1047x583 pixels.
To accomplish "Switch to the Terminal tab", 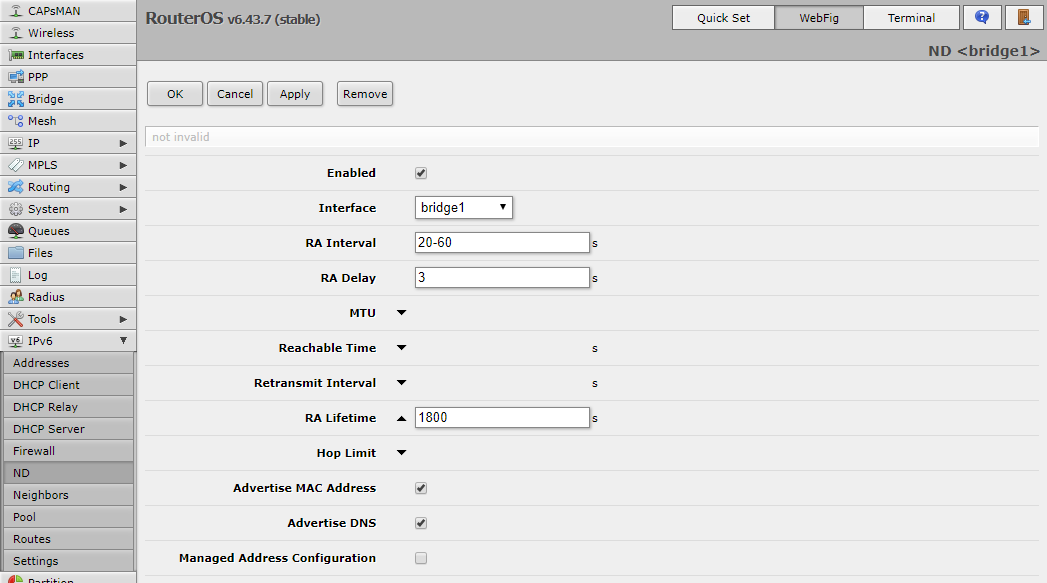I will 911,17.
